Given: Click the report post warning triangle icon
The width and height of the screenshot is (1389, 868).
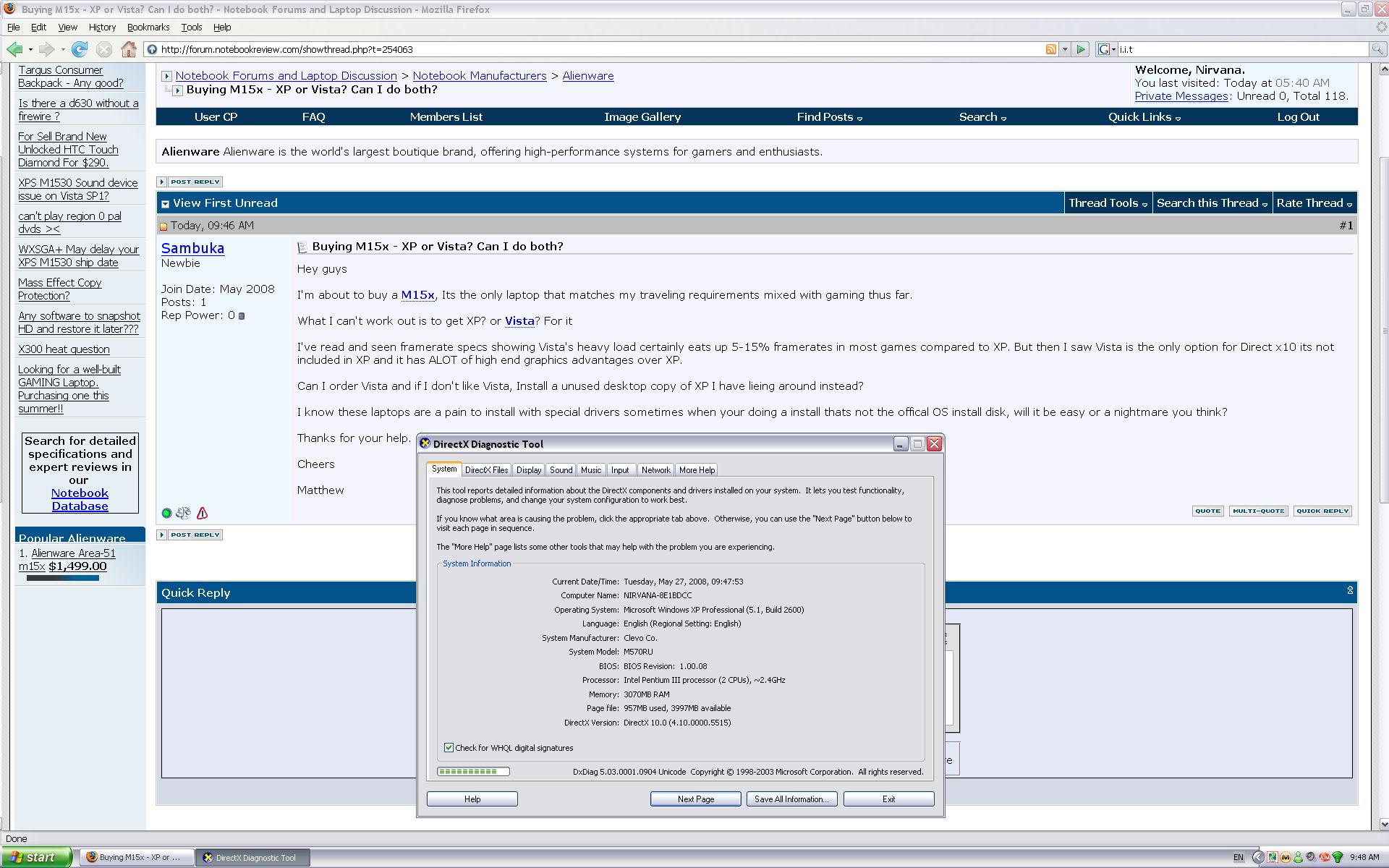Looking at the screenshot, I should pyautogui.click(x=203, y=513).
